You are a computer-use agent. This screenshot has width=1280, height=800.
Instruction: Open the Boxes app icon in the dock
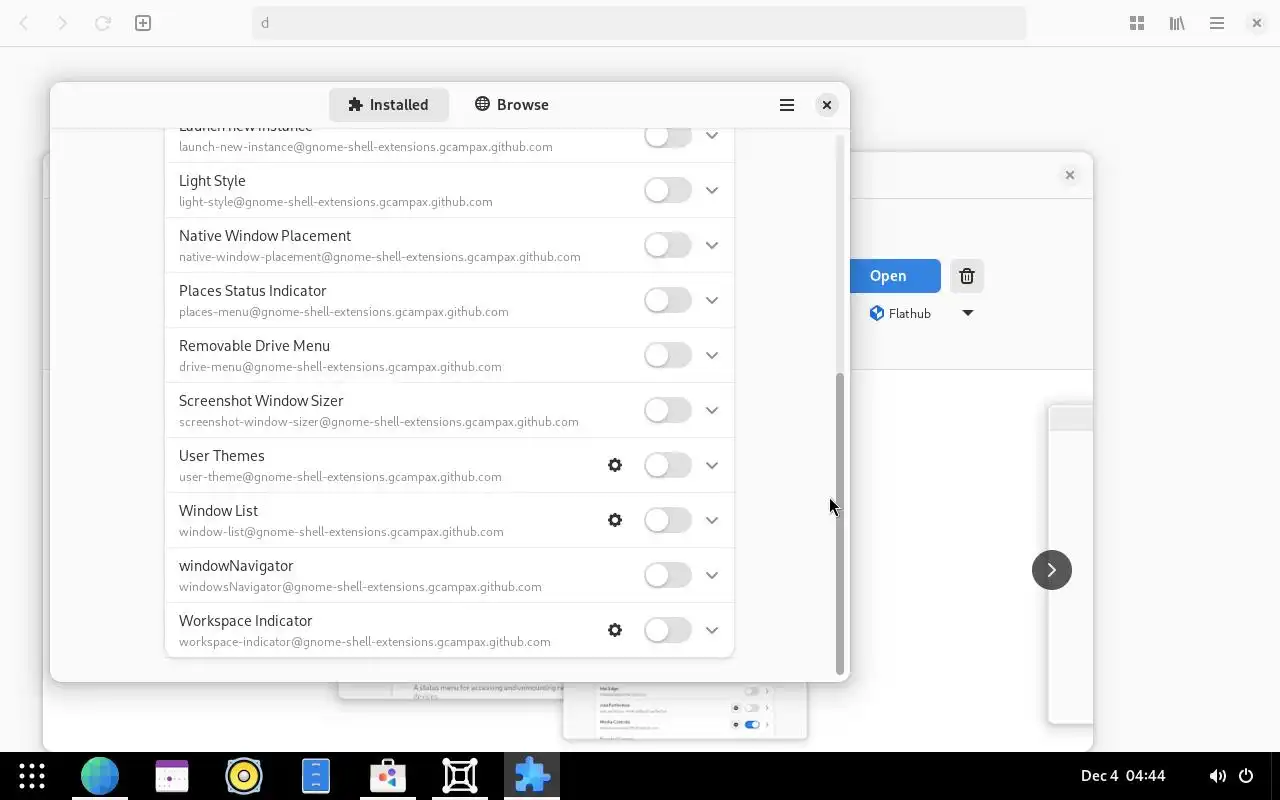coord(460,776)
